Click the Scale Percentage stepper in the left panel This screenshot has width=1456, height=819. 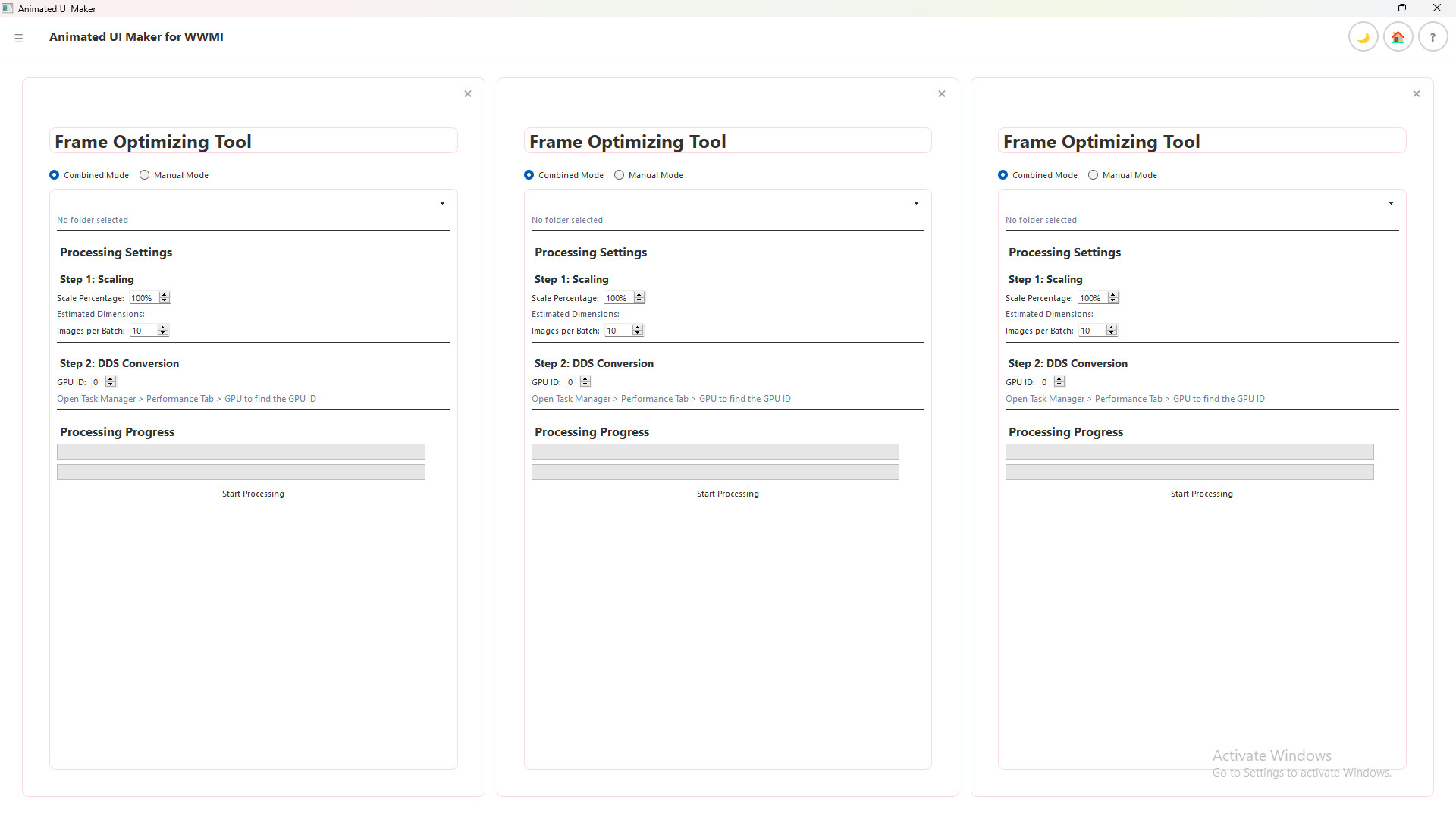(165, 298)
